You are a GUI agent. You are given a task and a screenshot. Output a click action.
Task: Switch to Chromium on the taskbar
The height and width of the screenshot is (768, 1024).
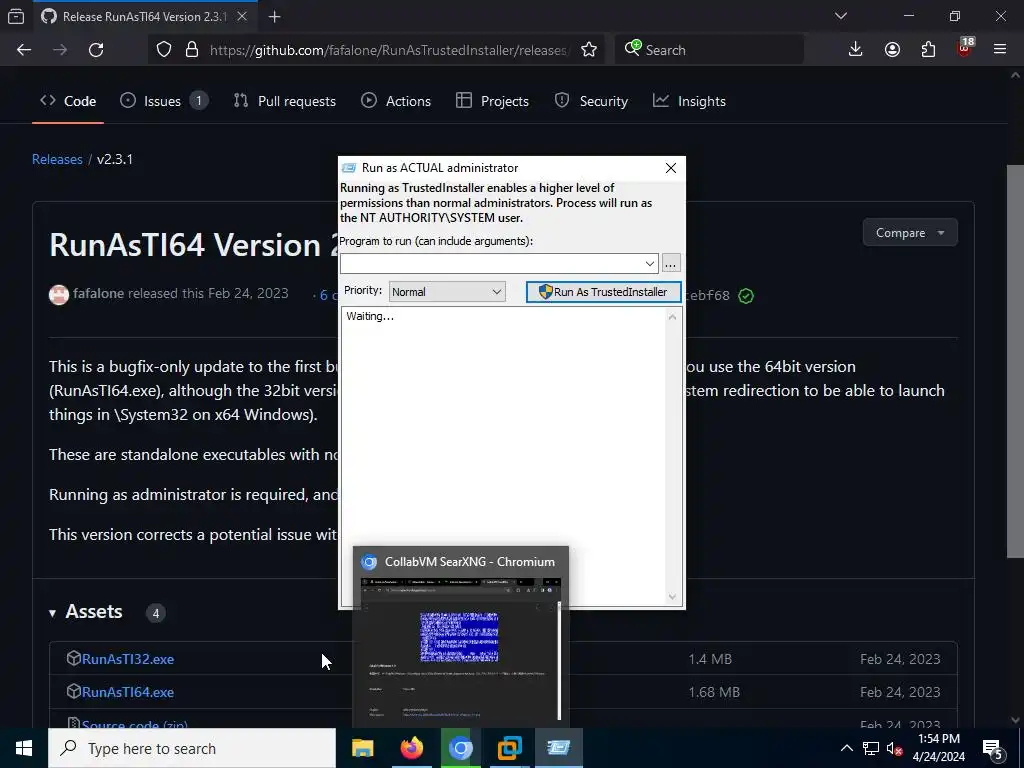click(x=460, y=748)
